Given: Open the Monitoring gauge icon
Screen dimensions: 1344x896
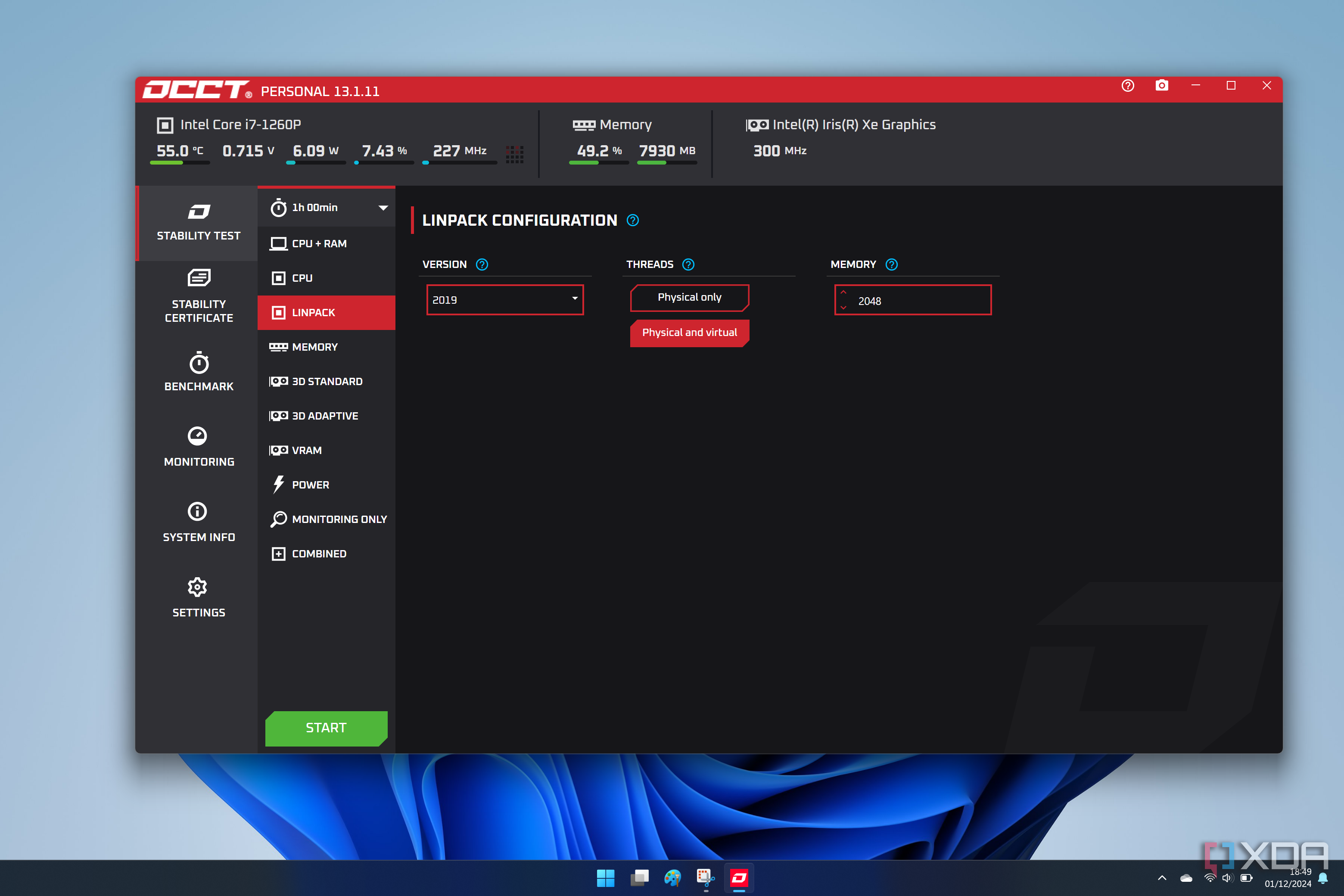Looking at the screenshot, I should tap(197, 436).
